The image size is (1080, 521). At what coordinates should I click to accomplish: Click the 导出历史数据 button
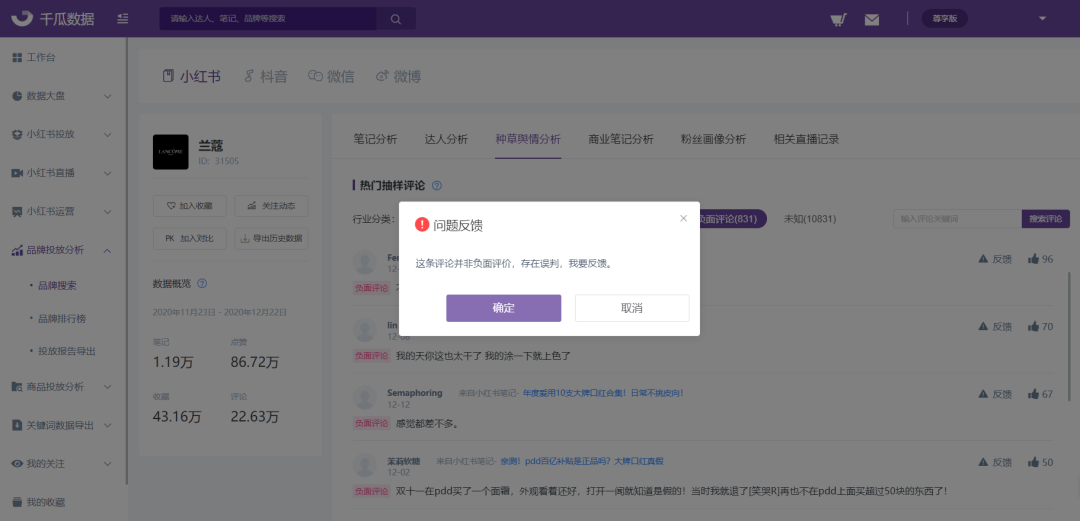271,238
